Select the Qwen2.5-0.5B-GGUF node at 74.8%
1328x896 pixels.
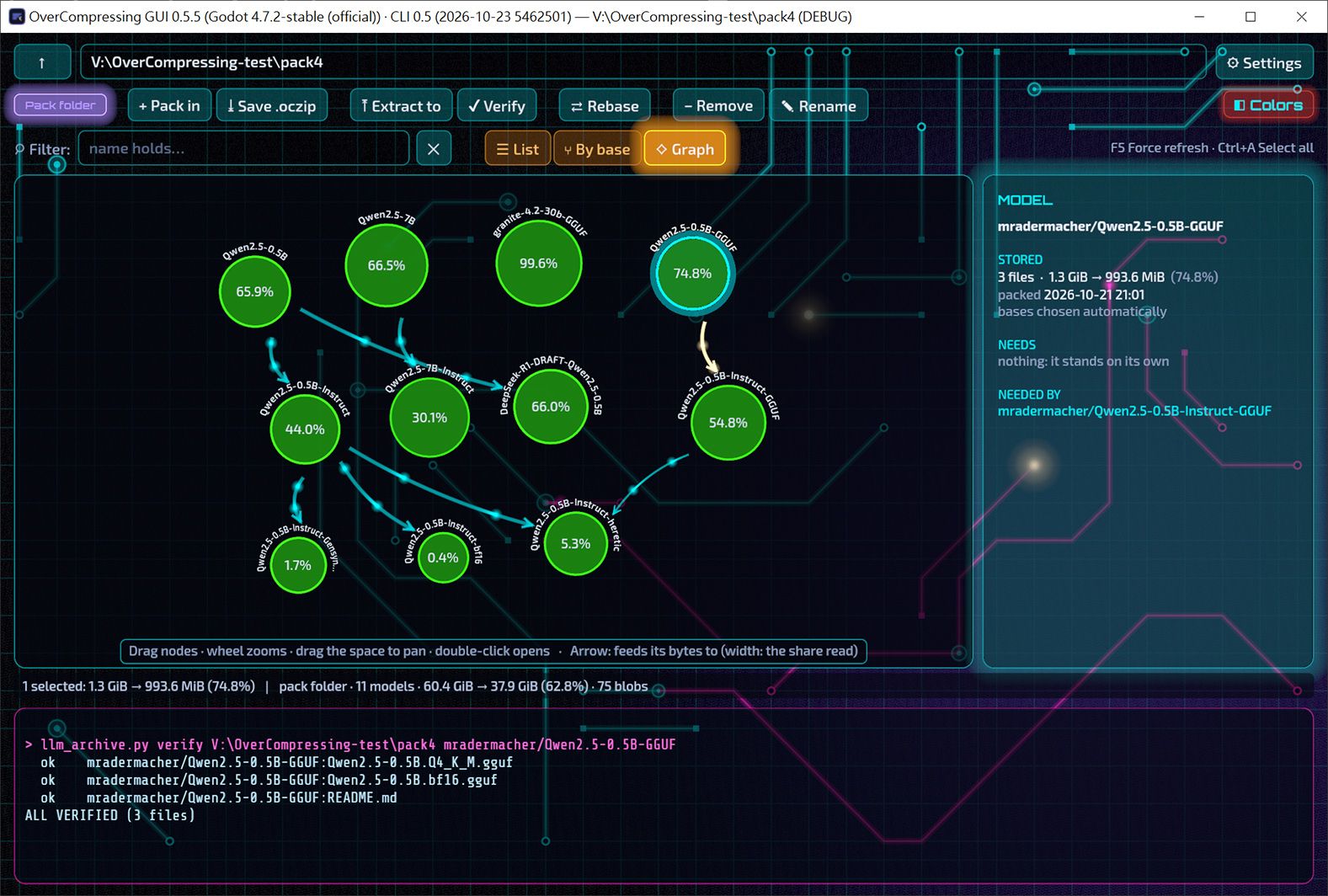[x=692, y=274]
